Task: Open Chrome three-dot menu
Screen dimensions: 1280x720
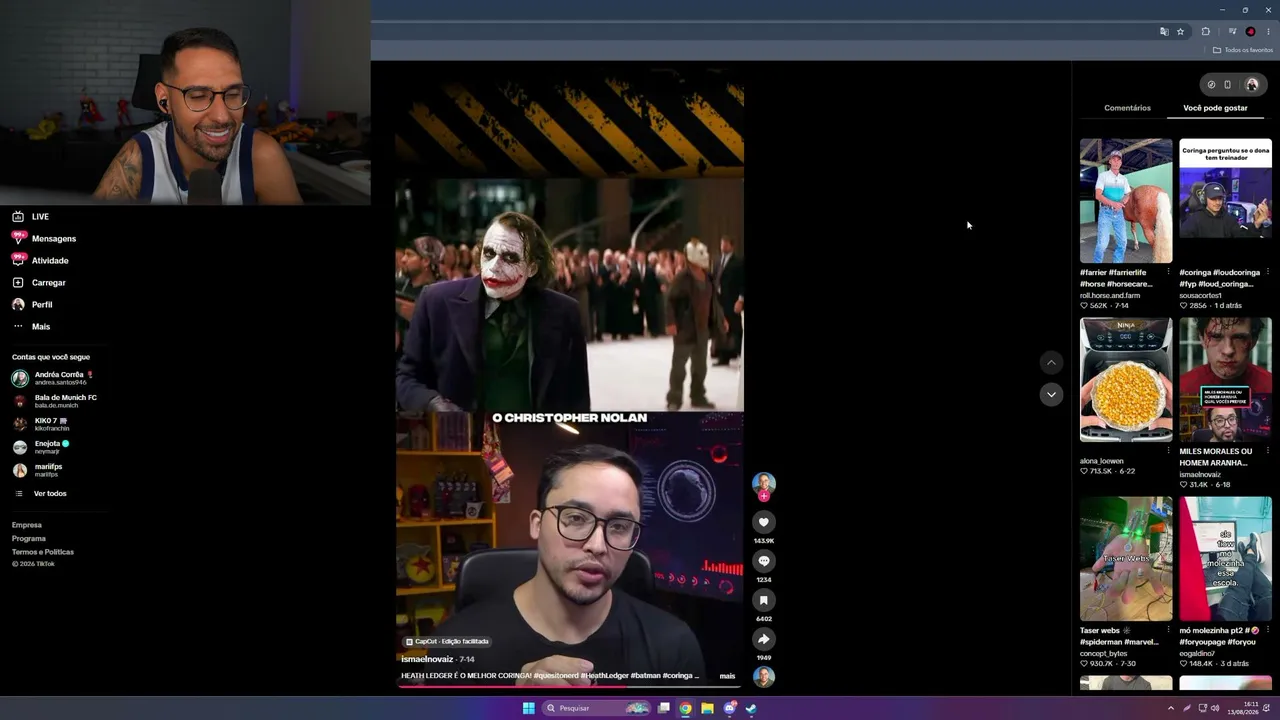Action: (1268, 32)
